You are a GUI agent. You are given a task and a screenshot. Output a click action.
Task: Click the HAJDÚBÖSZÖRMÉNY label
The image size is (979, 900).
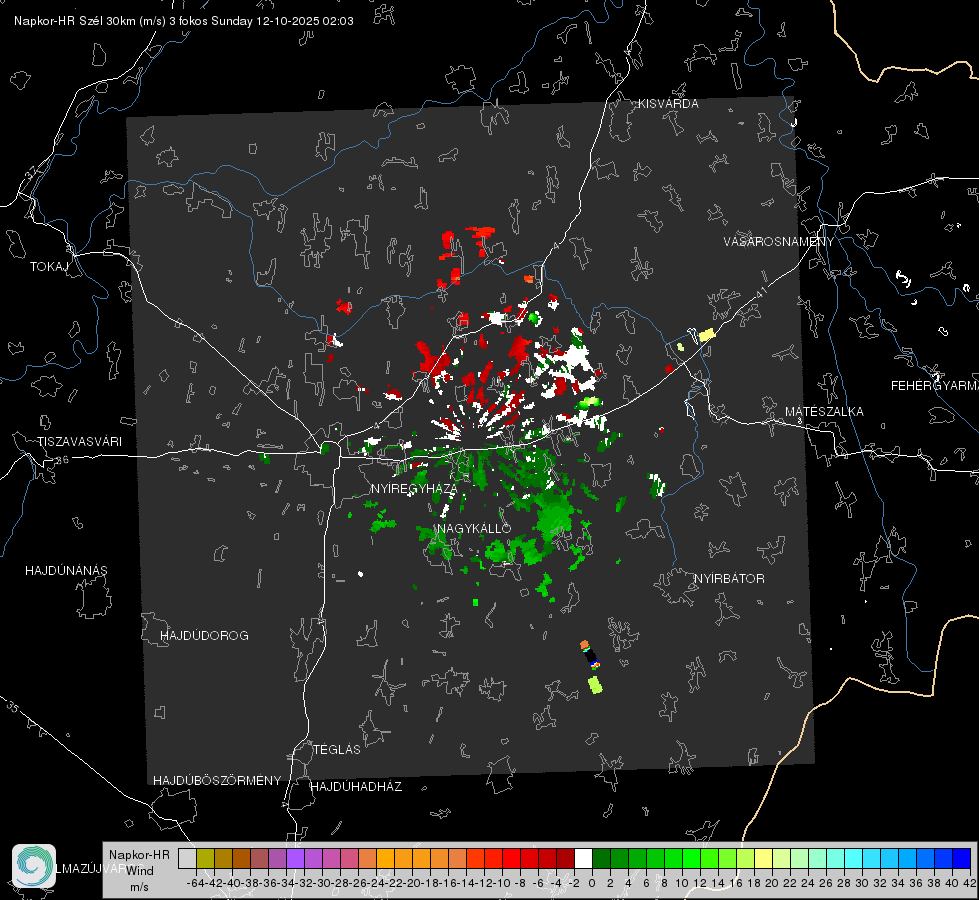click(217, 781)
